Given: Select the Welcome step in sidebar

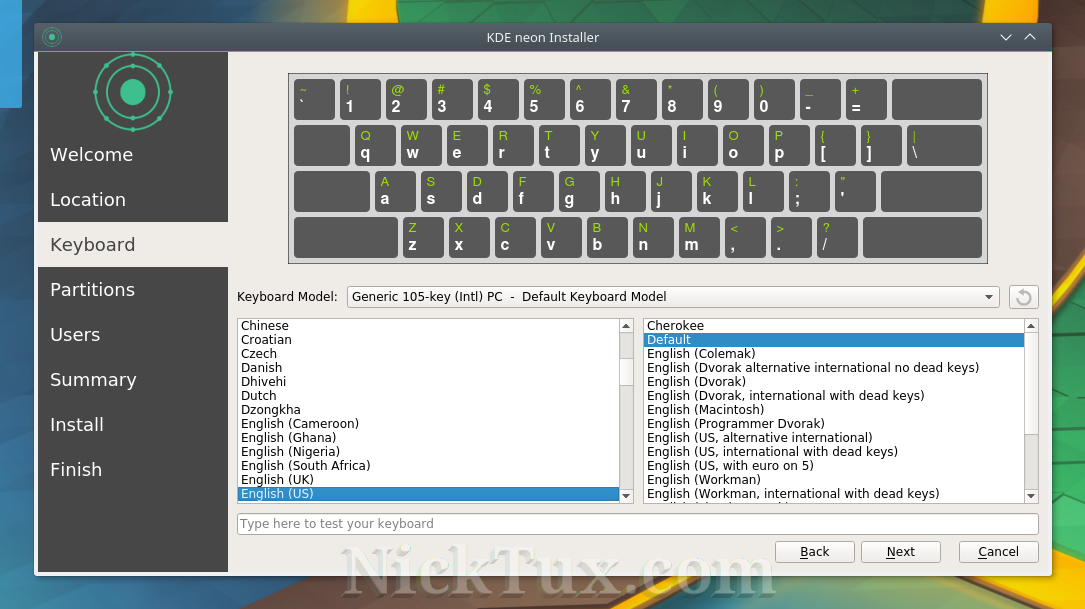Looking at the screenshot, I should (92, 155).
